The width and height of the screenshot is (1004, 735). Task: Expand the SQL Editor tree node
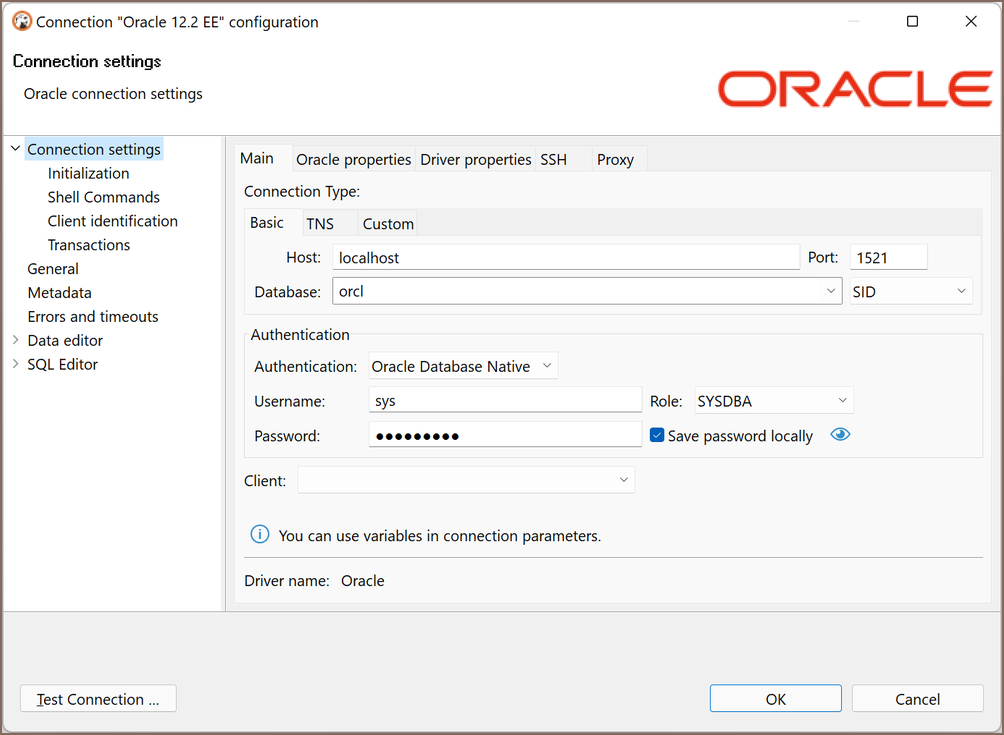(15, 364)
